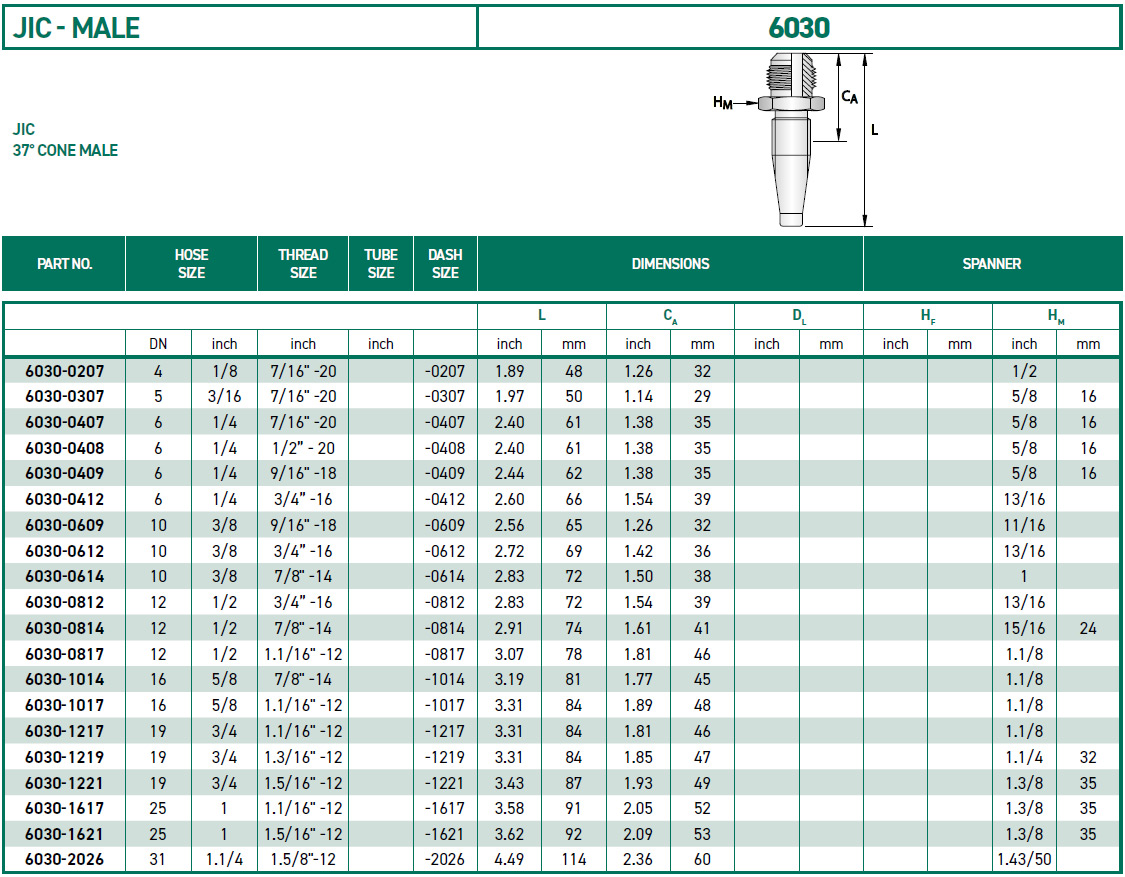Image resolution: width=1125 pixels, height=877 pixels.
Task: Select part number 6030-0814
Action: pyautogui.click(x=65, y=628)
